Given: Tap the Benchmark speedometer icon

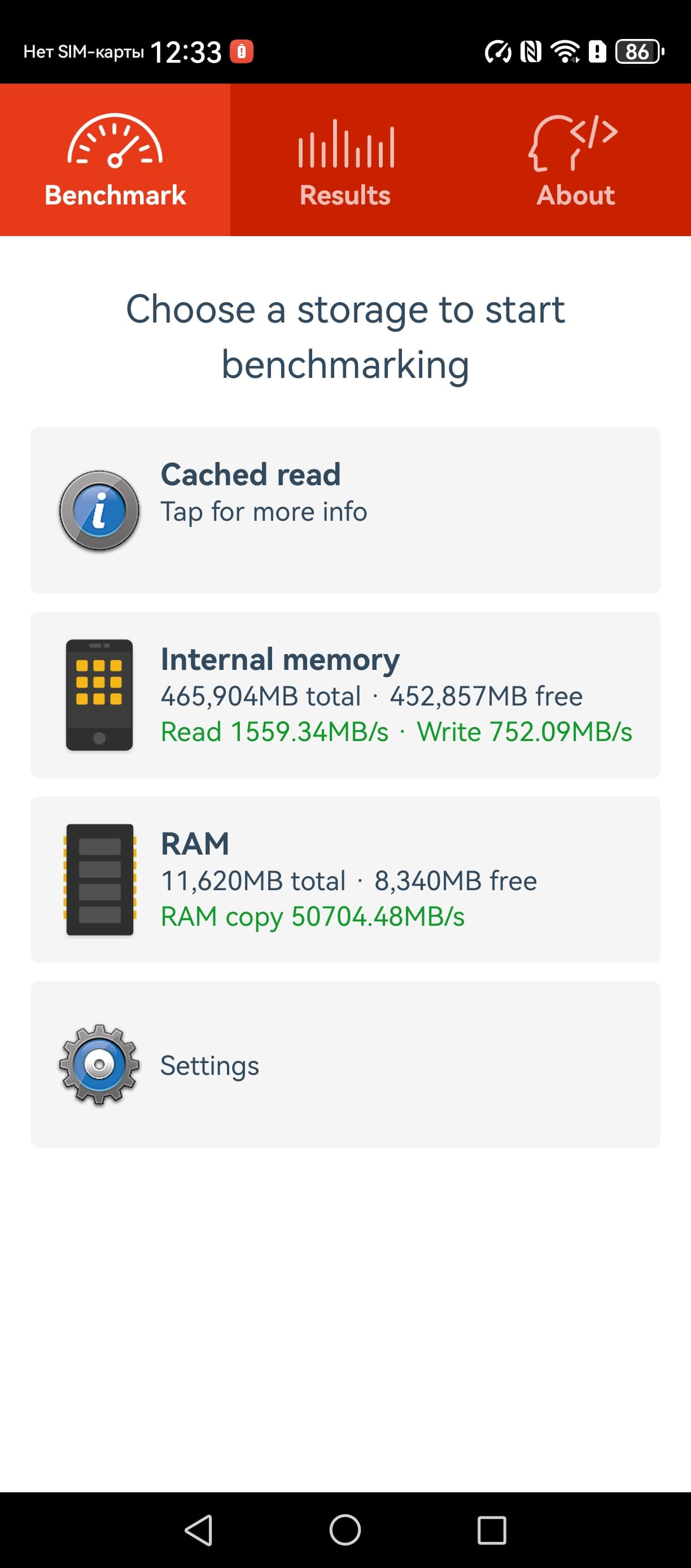Looking at the screenshot, I should [115, 141].
